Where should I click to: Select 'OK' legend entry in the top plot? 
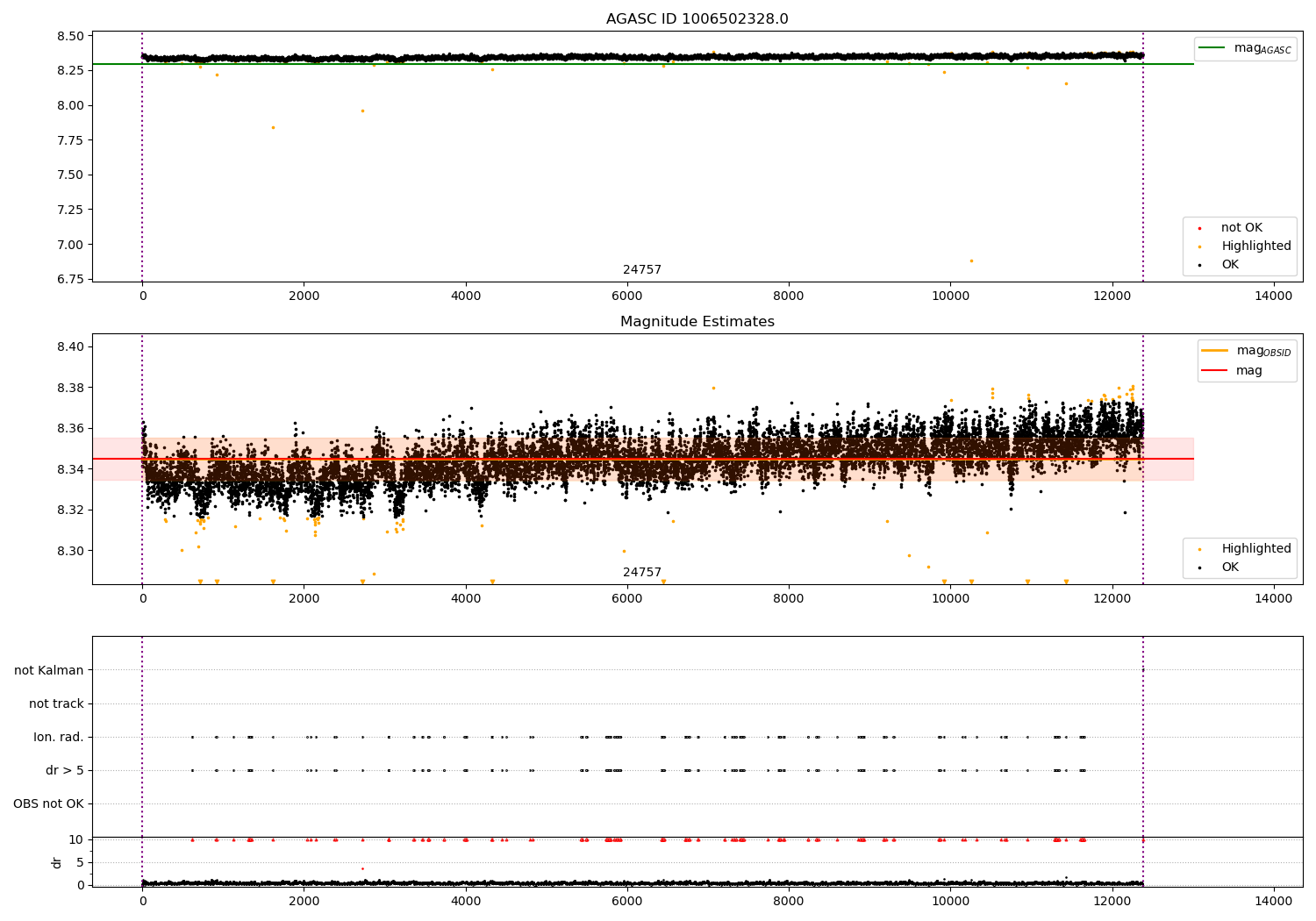tap(1230, 265)
